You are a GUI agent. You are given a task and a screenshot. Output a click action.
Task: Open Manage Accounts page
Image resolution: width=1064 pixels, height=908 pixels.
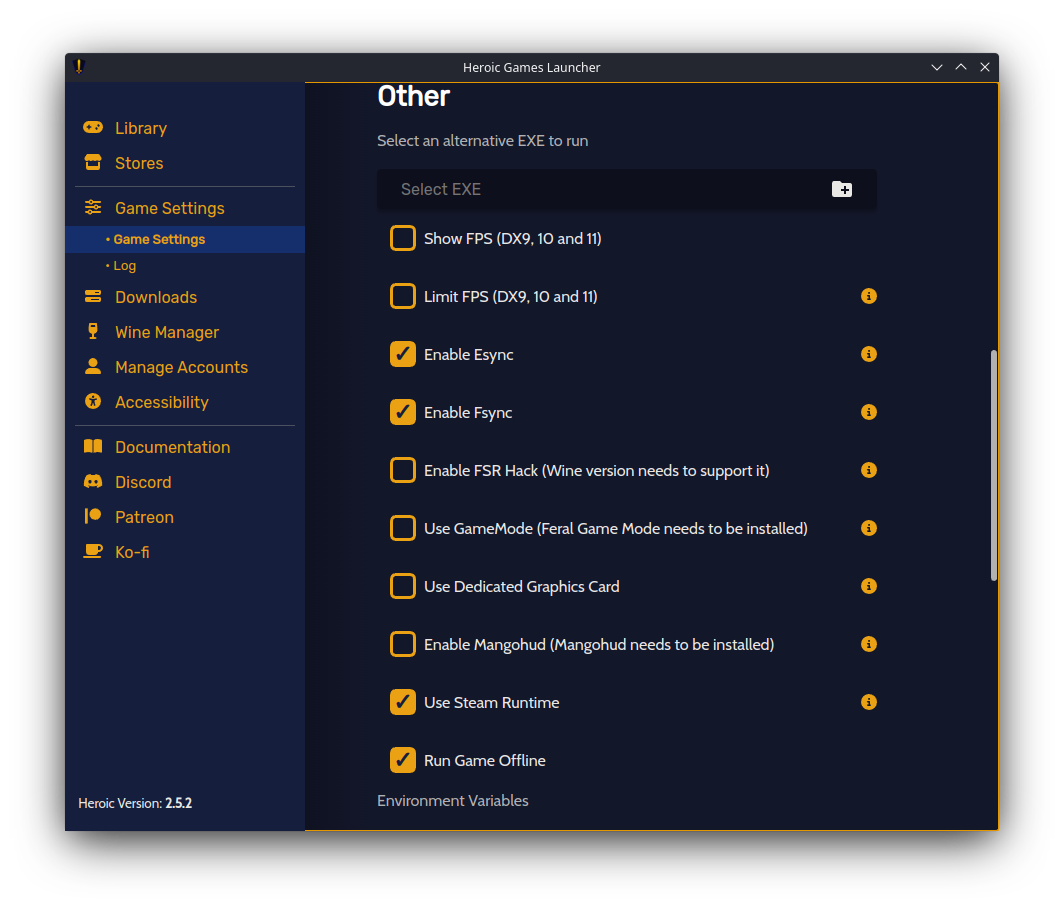181,367
